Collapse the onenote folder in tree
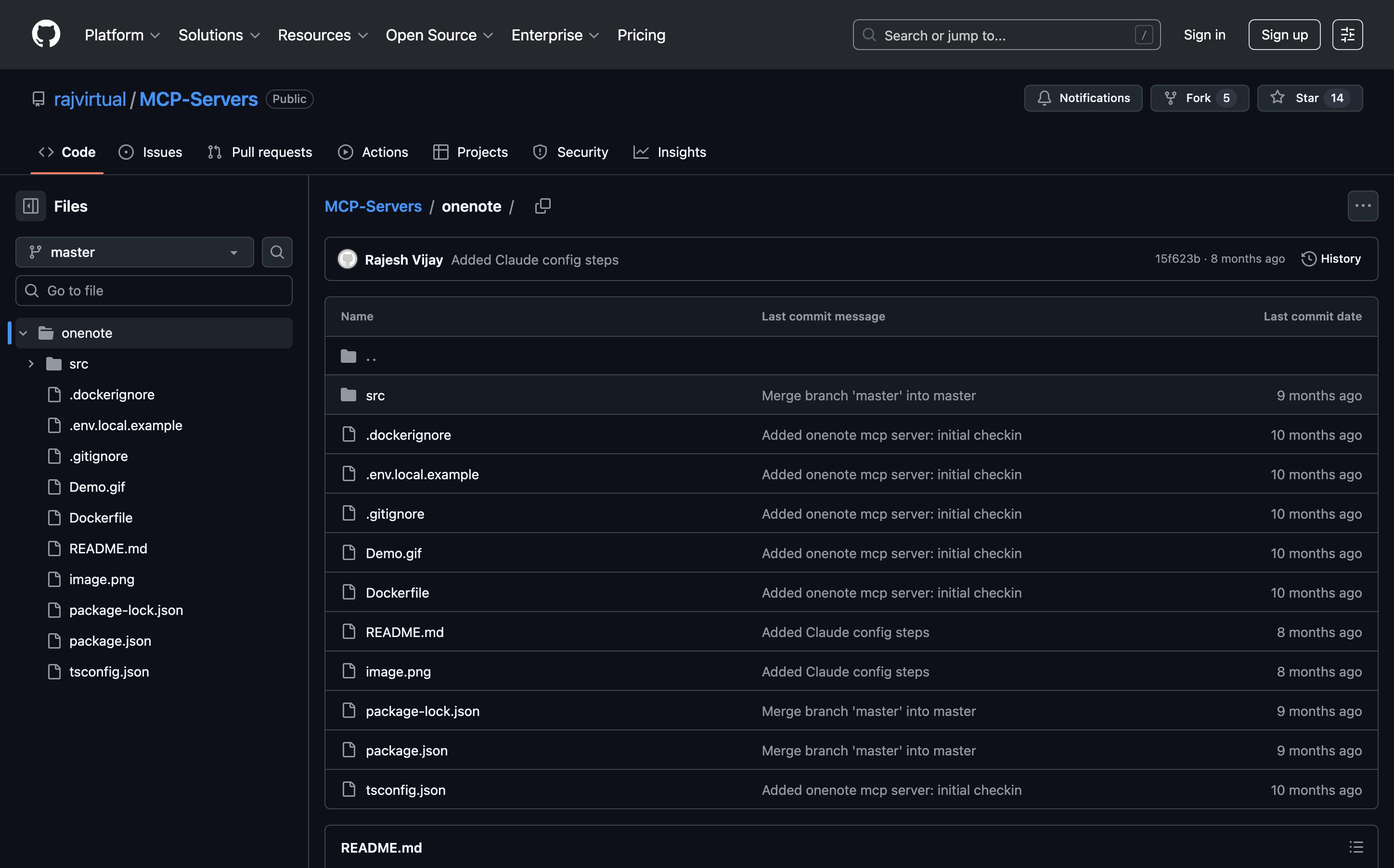The height and width of the screenshot is (868, 1394). [24, 333]
